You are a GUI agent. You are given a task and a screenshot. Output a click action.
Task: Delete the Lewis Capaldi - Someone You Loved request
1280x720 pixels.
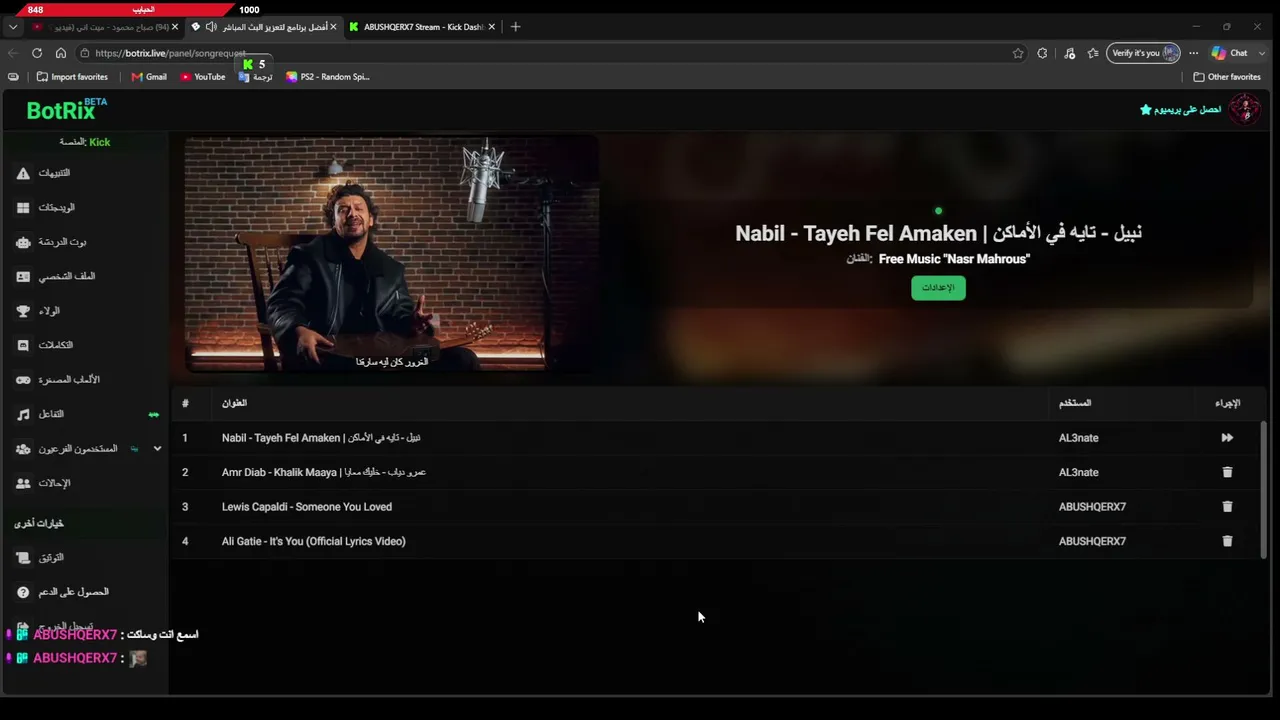coord(1227,507)
